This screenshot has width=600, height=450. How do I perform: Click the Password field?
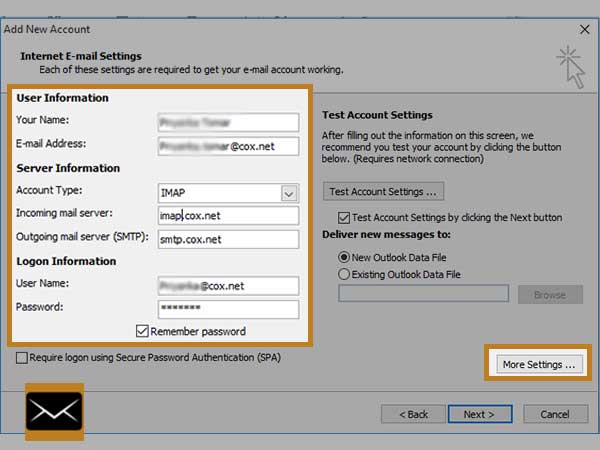228,309
